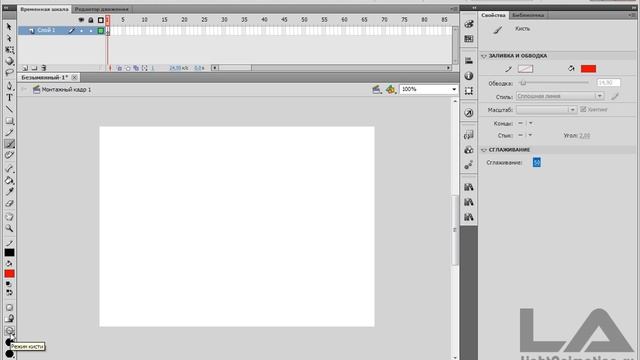Collapse the ЗАЛИВКА И ОБВОДКА section
The image size is (640, 360).
coord(484,56)
